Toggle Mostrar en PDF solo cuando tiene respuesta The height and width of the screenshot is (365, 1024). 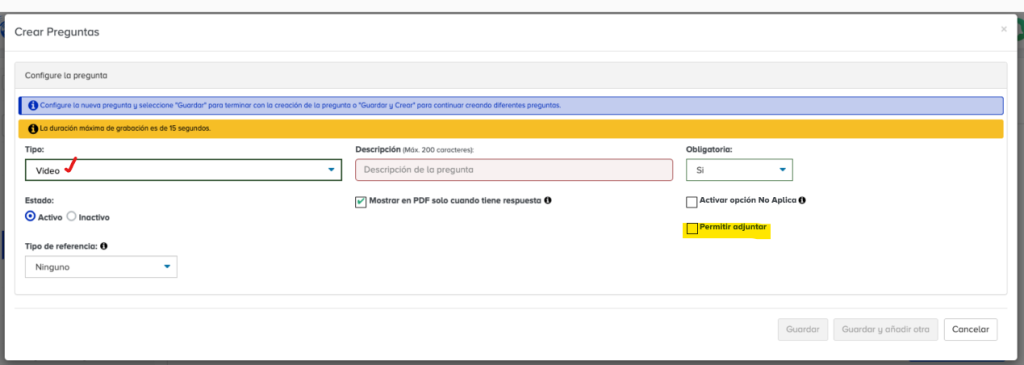click(x=361, y=202)
